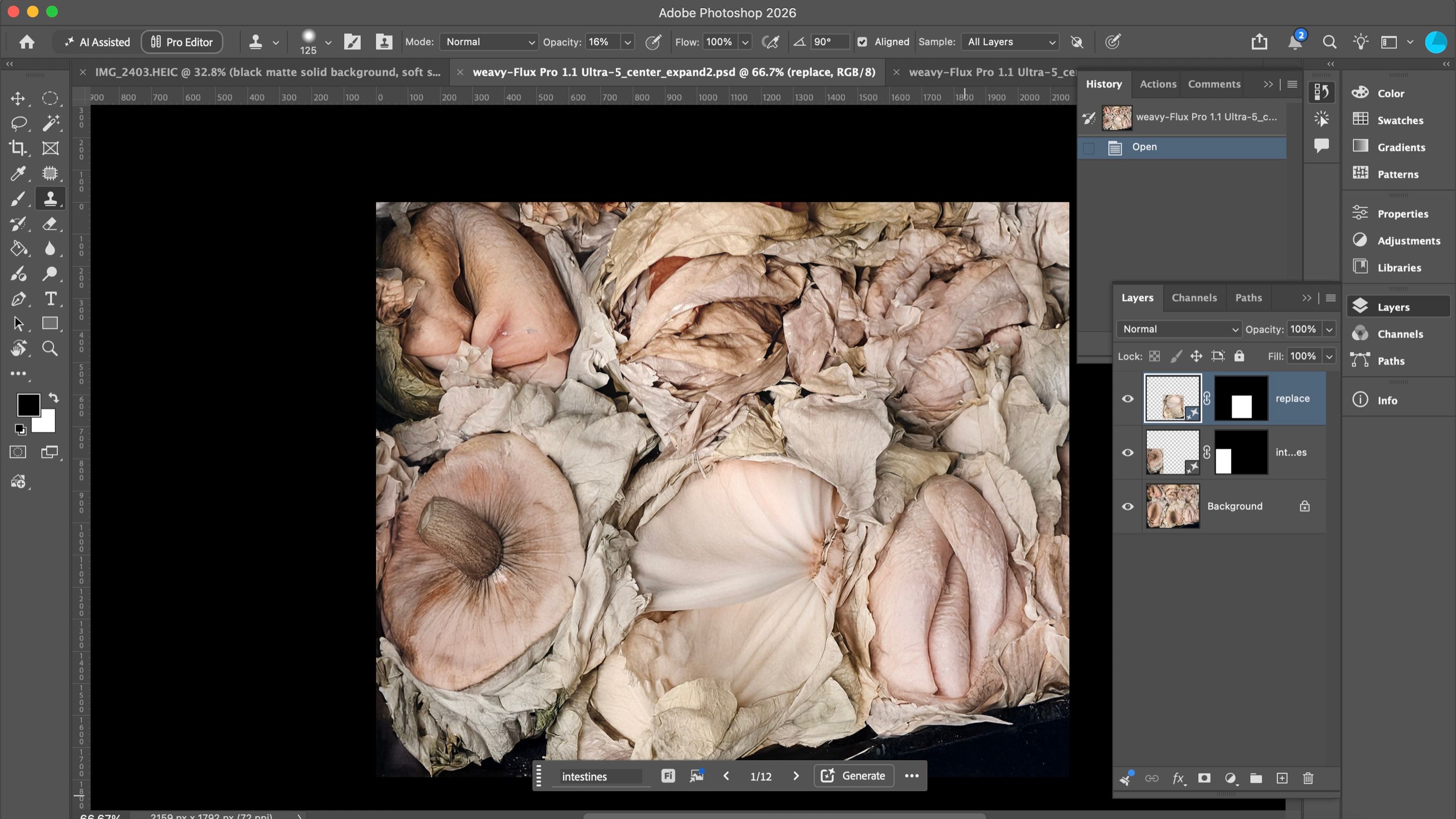The height and width of the screenshot is (819, 1456).
Task: Click the black foreground color swatch
Action: [x=28, y=405]
